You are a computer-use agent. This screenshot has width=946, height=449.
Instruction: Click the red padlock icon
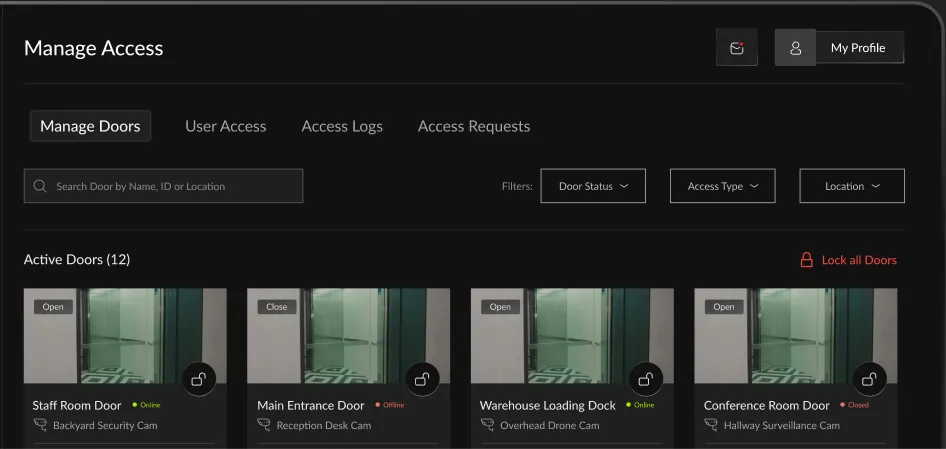[x=806, y=260]
